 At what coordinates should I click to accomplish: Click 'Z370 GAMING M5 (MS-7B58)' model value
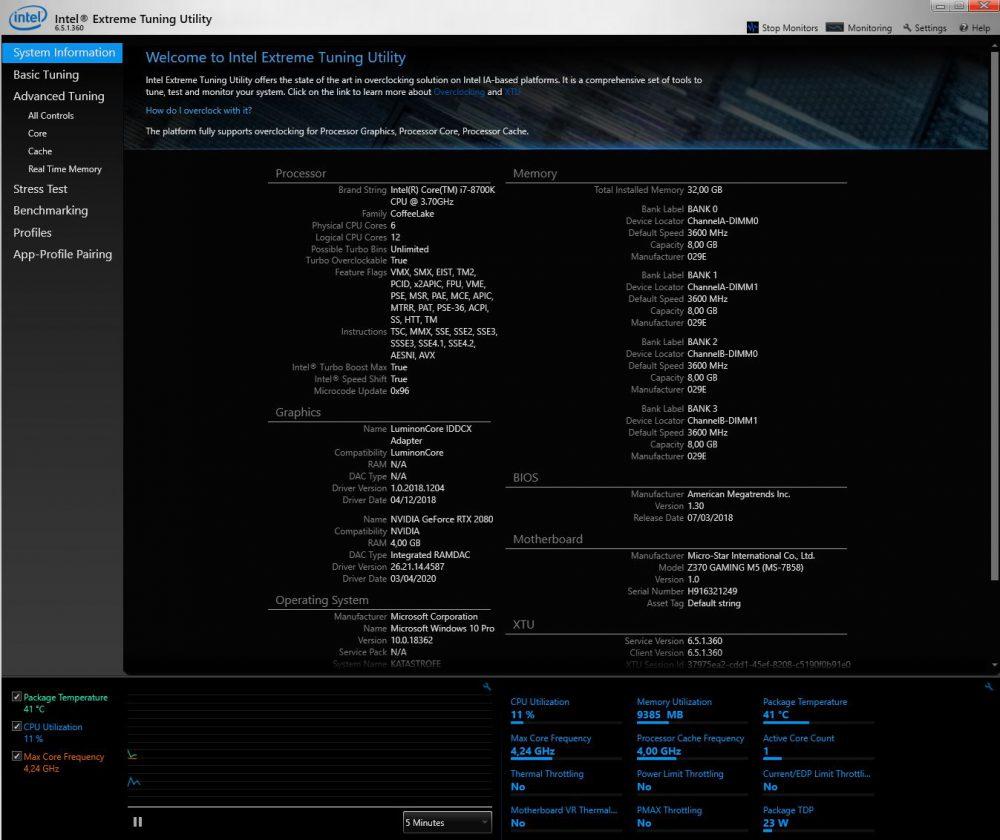click(x=746, y=568)
